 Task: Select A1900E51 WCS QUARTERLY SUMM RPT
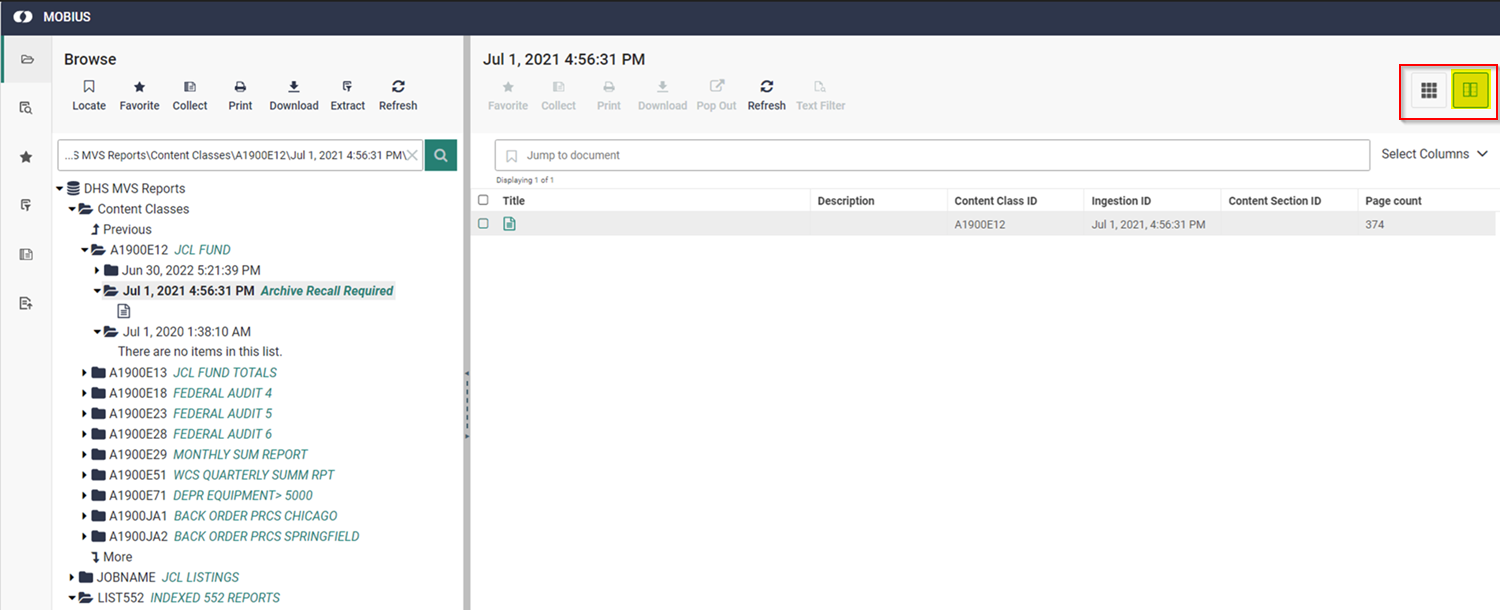pyautogui.click(x=222, y=475)
